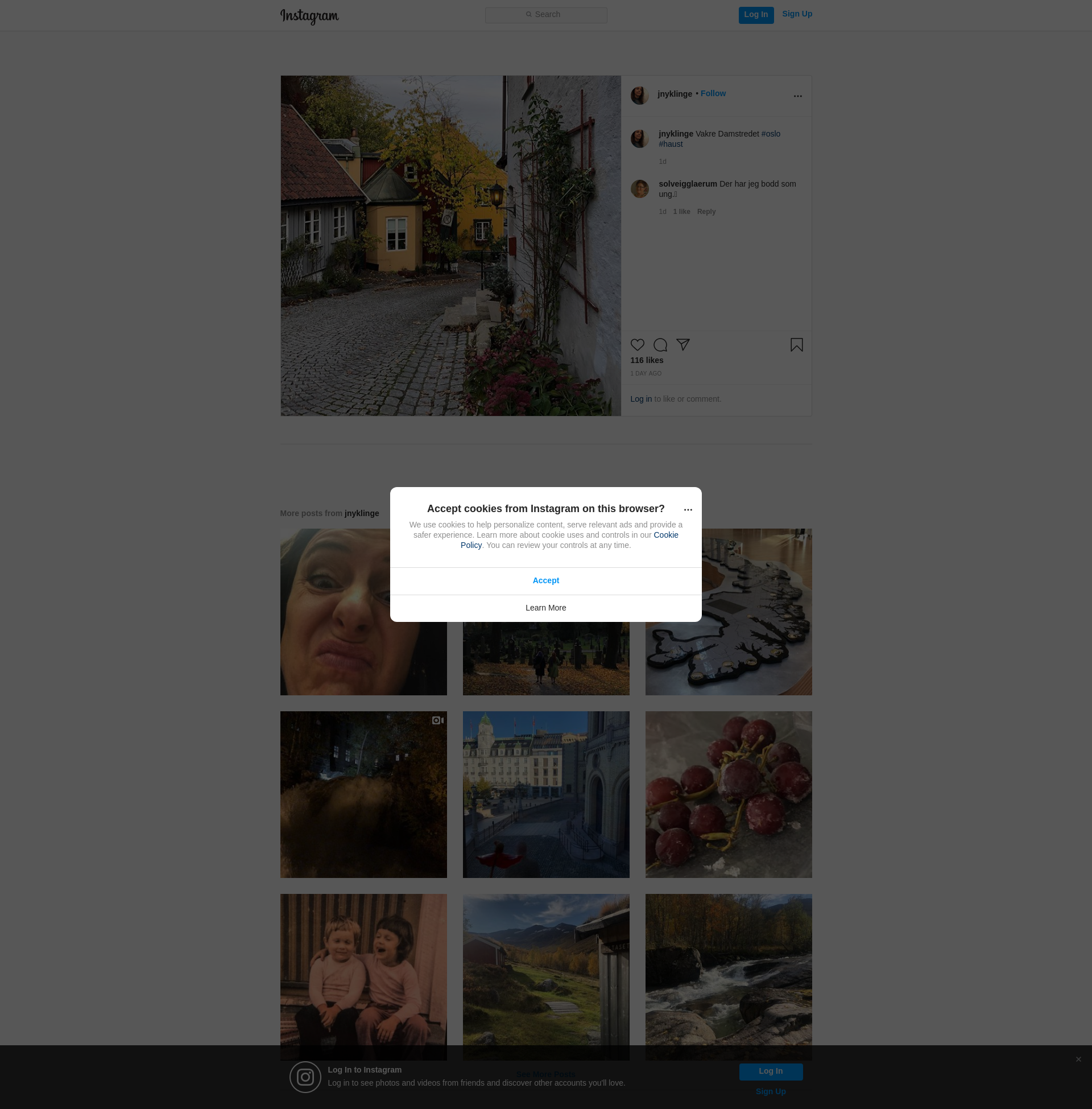Open the cookie dialog's three-dot menu
The image size is (1092, 1109).
[x=688, y=510]
